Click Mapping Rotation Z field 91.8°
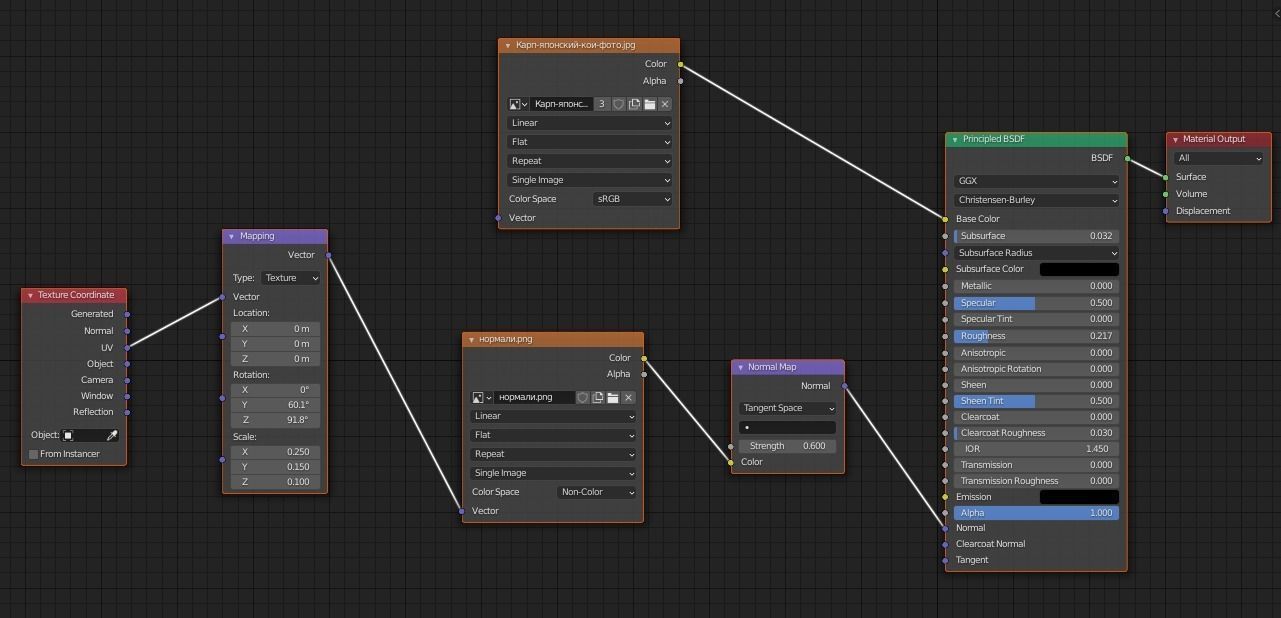1281x618 pixels. (x=276, y=420)
